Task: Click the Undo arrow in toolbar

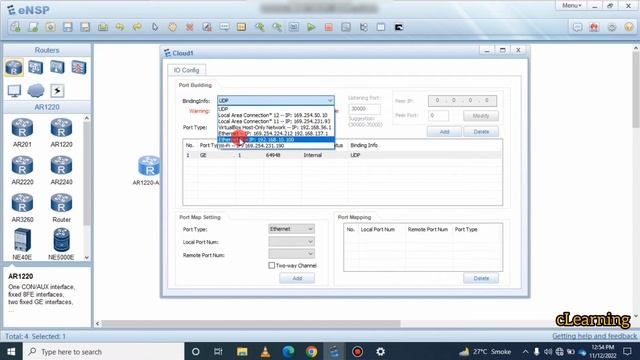Action: (120, 27)
